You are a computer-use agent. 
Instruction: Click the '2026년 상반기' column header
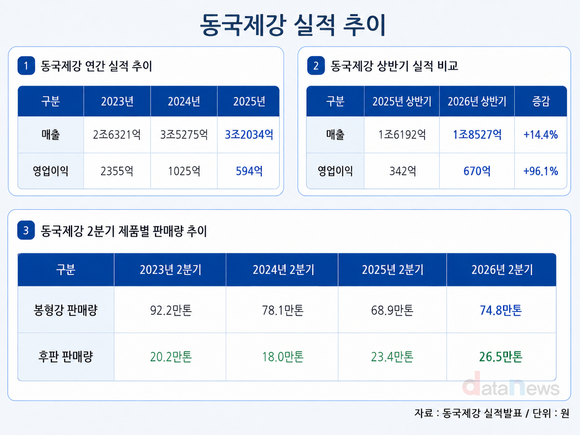tap(477, 101)
